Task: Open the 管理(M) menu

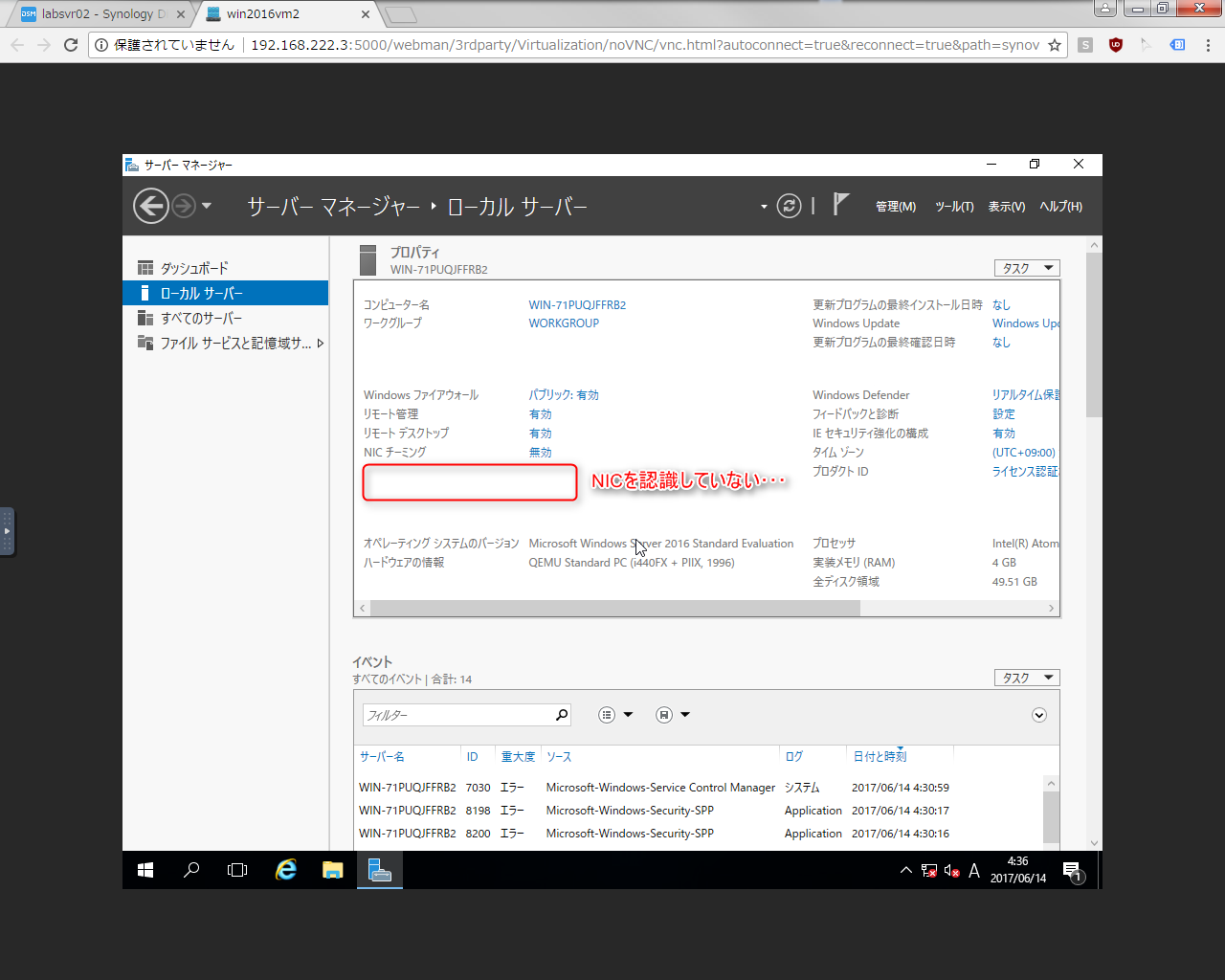Action: (x=896, y=207)
